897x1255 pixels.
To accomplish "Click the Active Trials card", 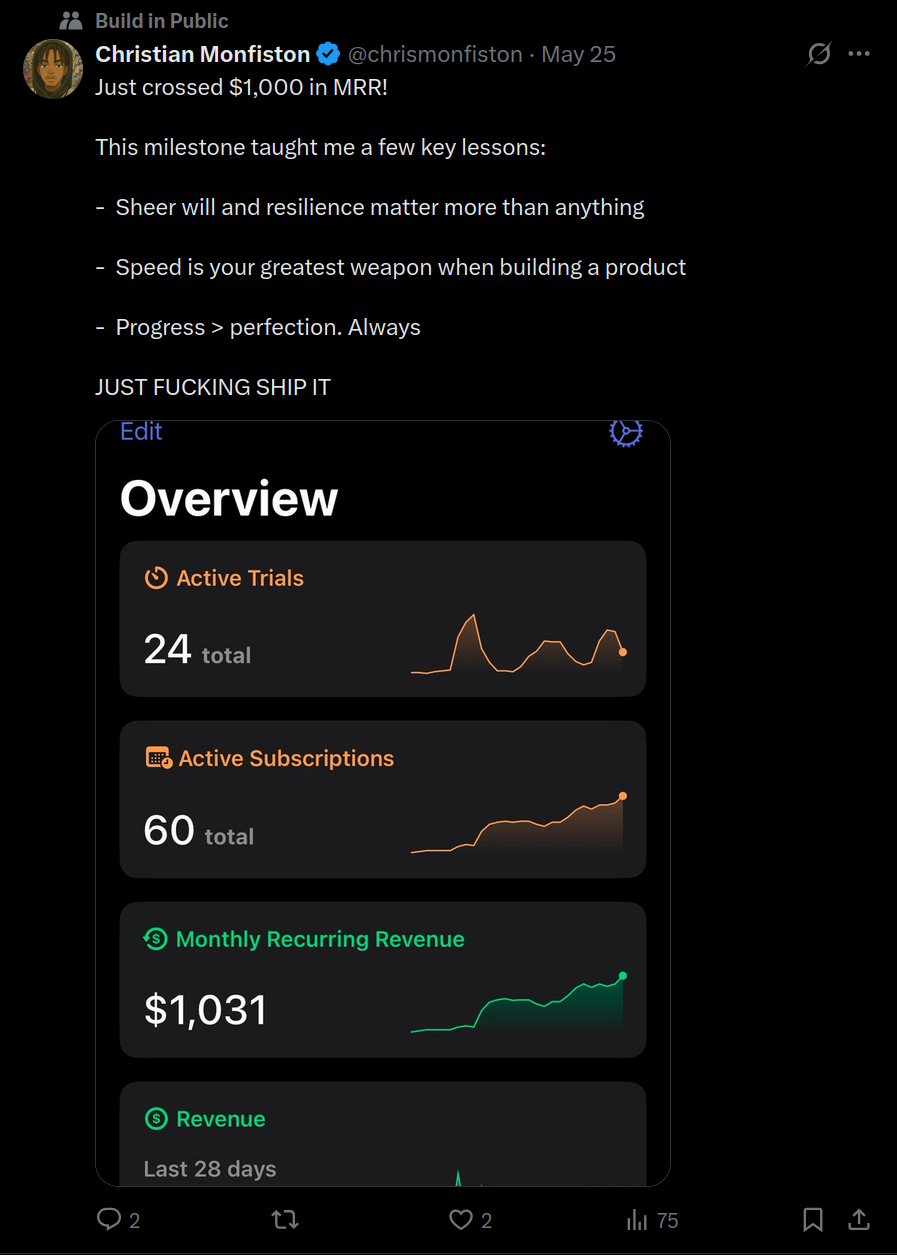I will tap(382, 618).
